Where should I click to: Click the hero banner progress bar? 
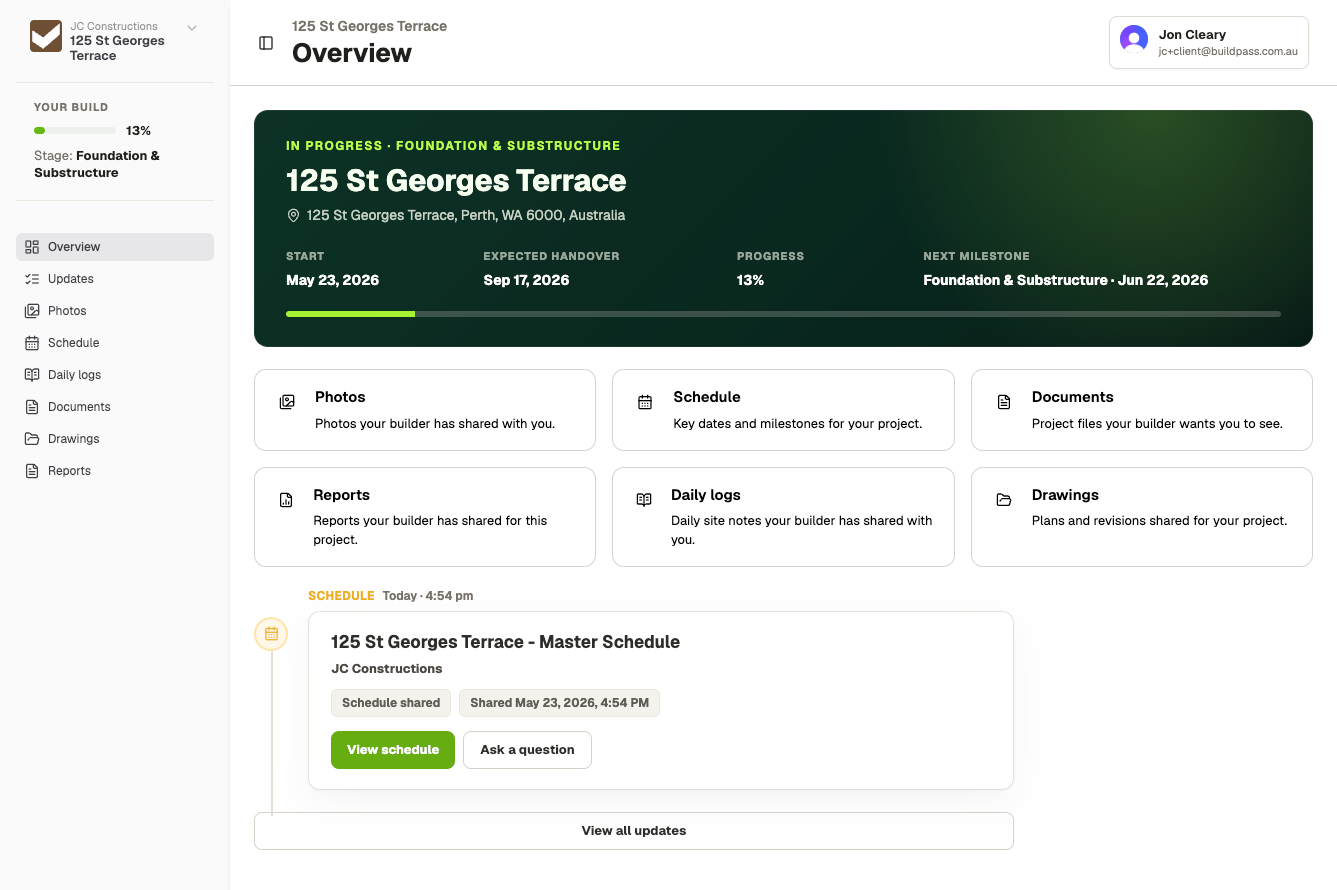pos(783,314)
